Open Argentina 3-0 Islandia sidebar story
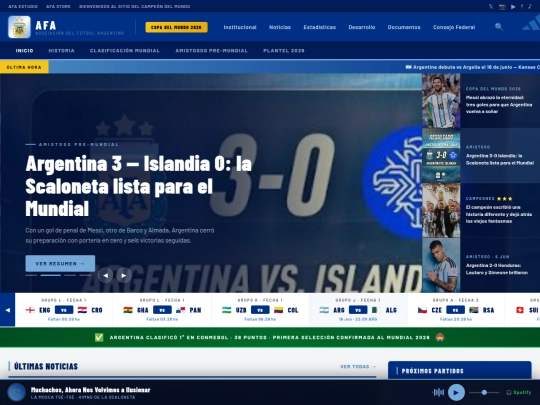This screenshot has width=540, height=405. click(x=500, y=159)
